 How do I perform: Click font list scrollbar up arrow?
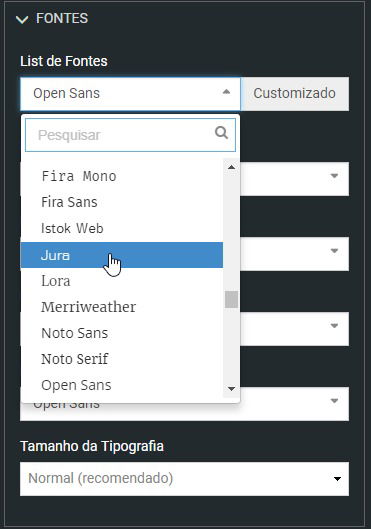231,167
